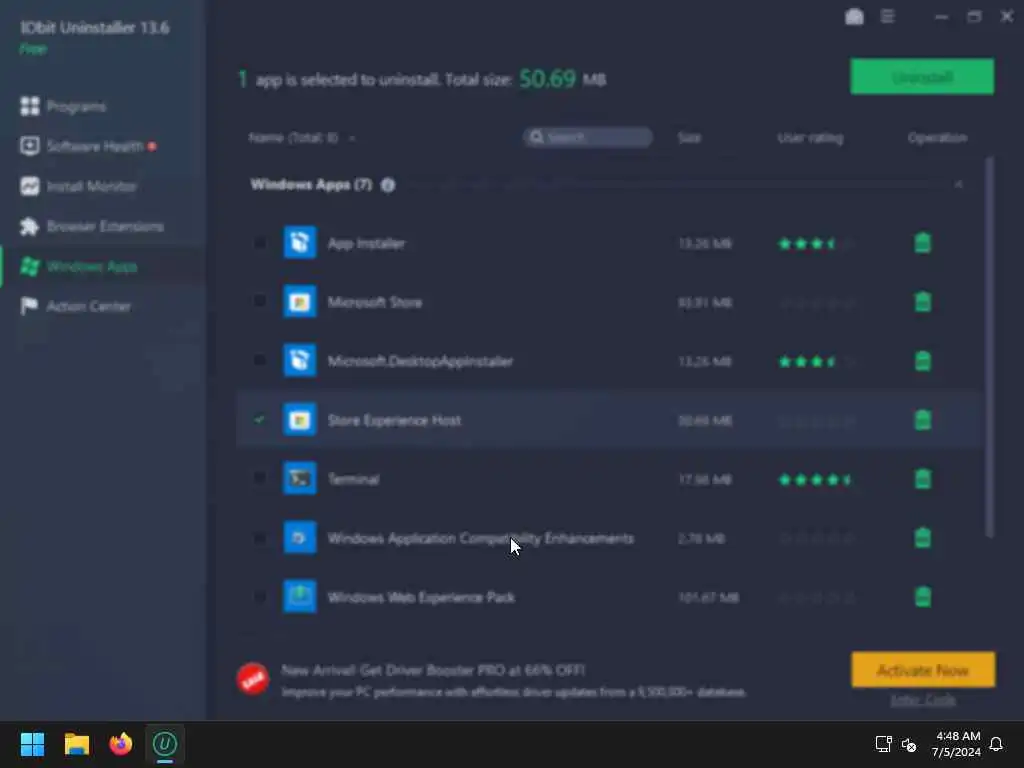Viewport: 1024px width, 768px height.
Task: Click the Driver Booster PRO promo text
Action: click(434, 670)
